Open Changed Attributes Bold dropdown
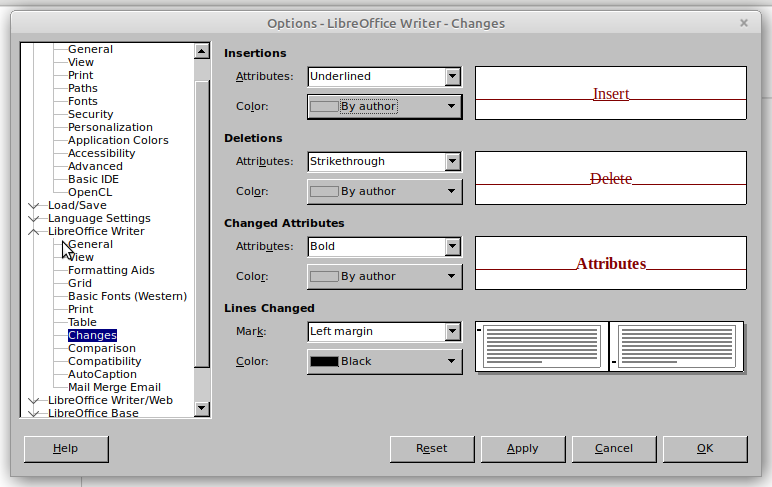This screenshot has width=772, height=487. (x=385, y=247)
